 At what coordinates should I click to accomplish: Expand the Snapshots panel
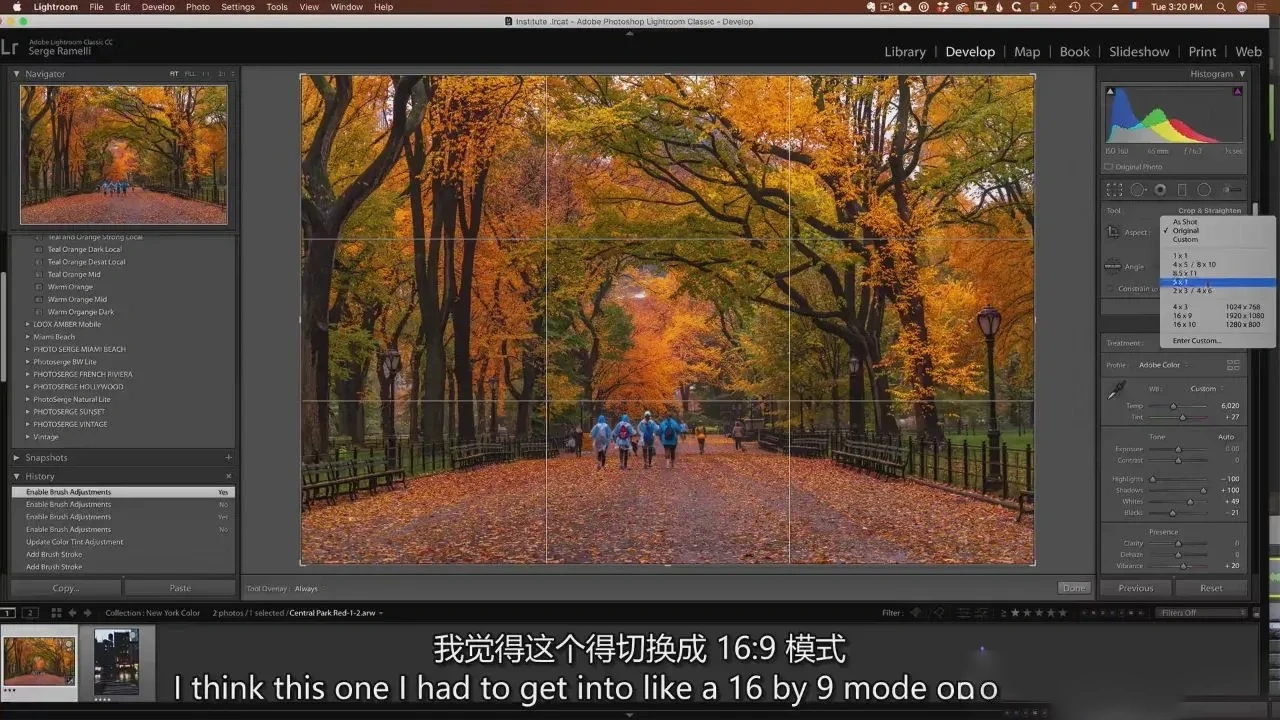16,458
